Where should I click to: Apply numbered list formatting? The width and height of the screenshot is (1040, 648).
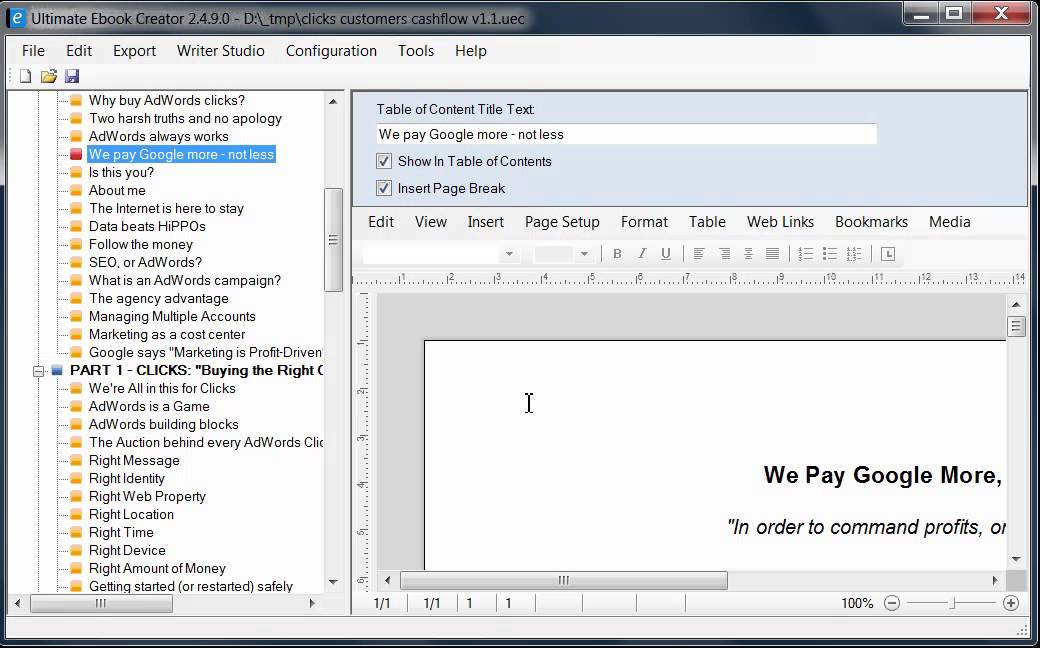(x=806, y=253)
